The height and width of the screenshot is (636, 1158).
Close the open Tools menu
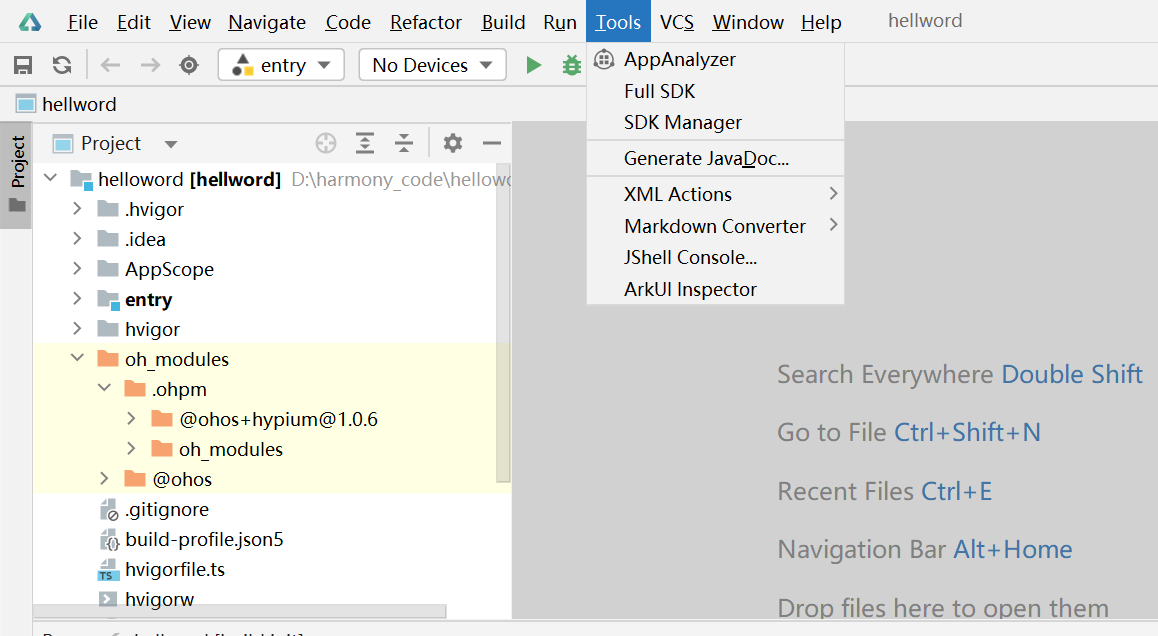click(618, 21)
